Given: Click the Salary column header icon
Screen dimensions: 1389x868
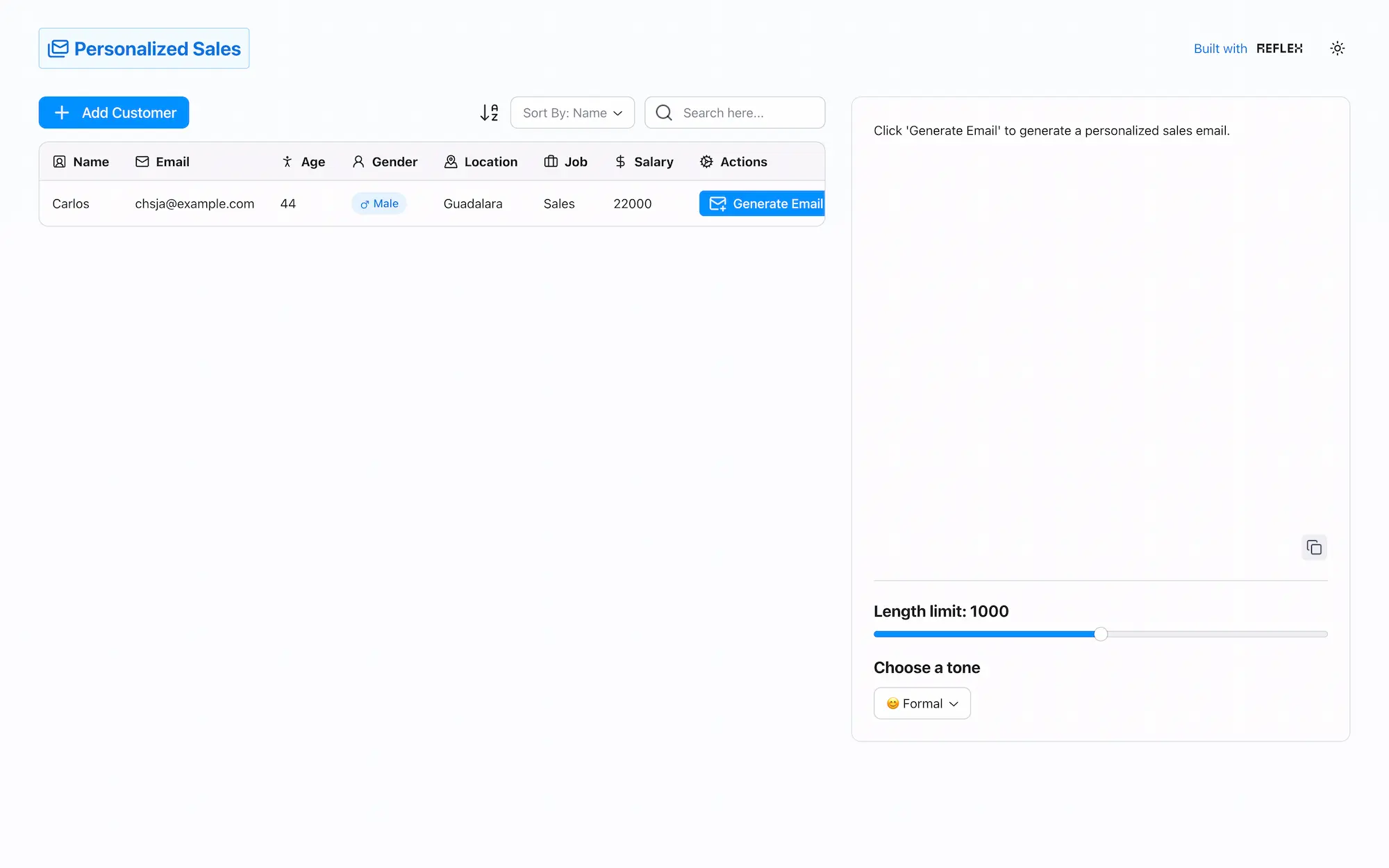Looking at the screenshot, I should pos(620,161).
